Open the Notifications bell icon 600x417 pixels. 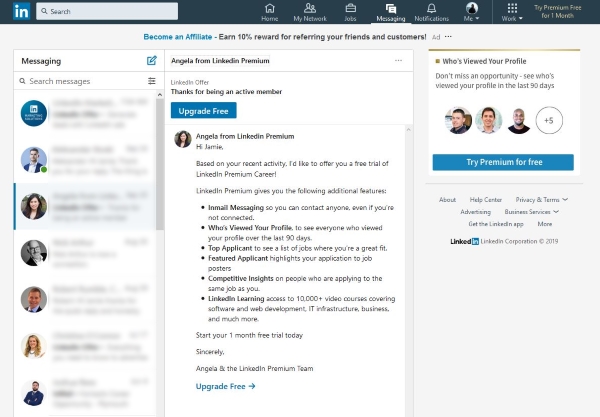click(432, 12)
